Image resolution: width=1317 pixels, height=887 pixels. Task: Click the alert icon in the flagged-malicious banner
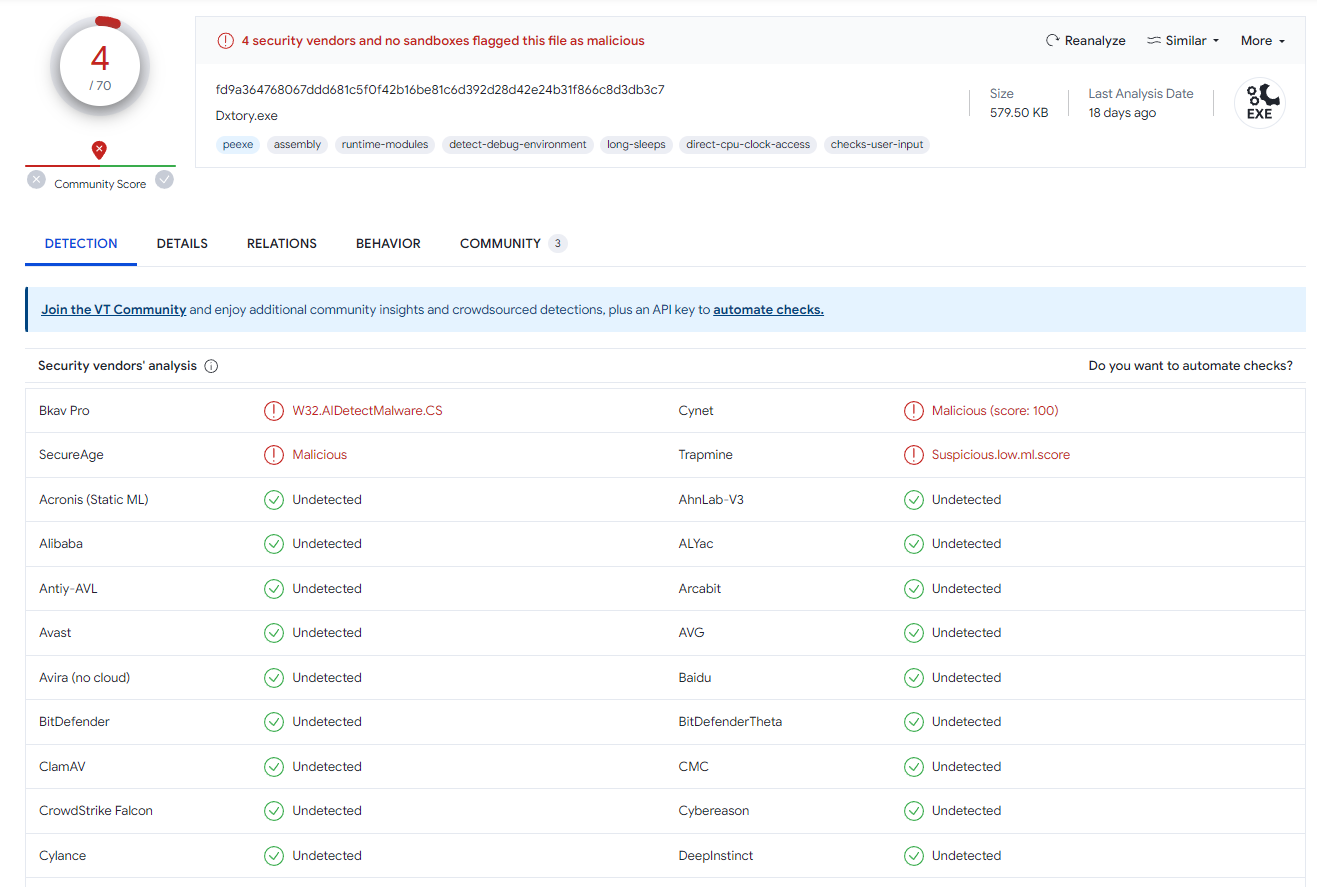pos(225,41)
